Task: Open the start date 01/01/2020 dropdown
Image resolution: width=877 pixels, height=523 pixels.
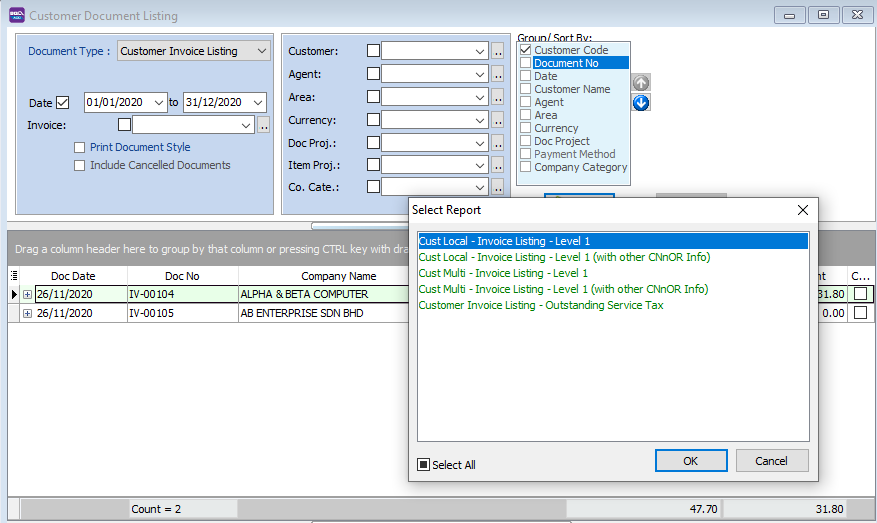Action: [159, 103]
